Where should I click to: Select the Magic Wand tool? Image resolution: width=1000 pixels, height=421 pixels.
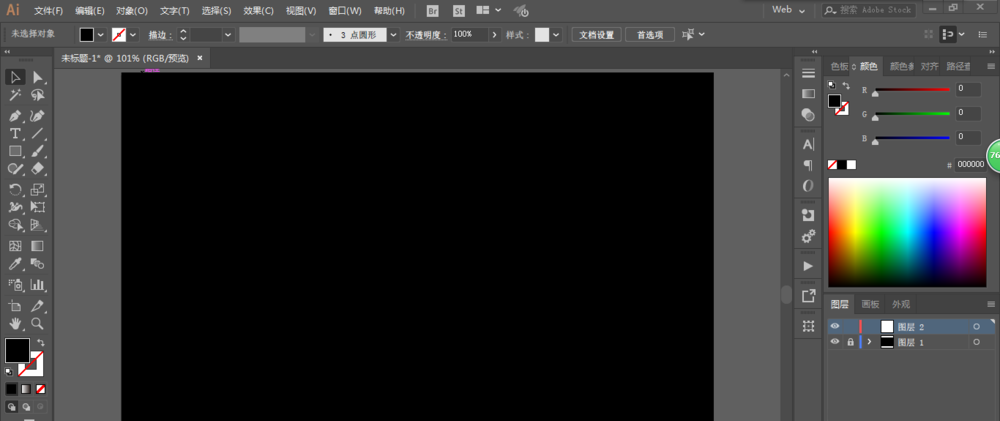click(x=15, y=96)
